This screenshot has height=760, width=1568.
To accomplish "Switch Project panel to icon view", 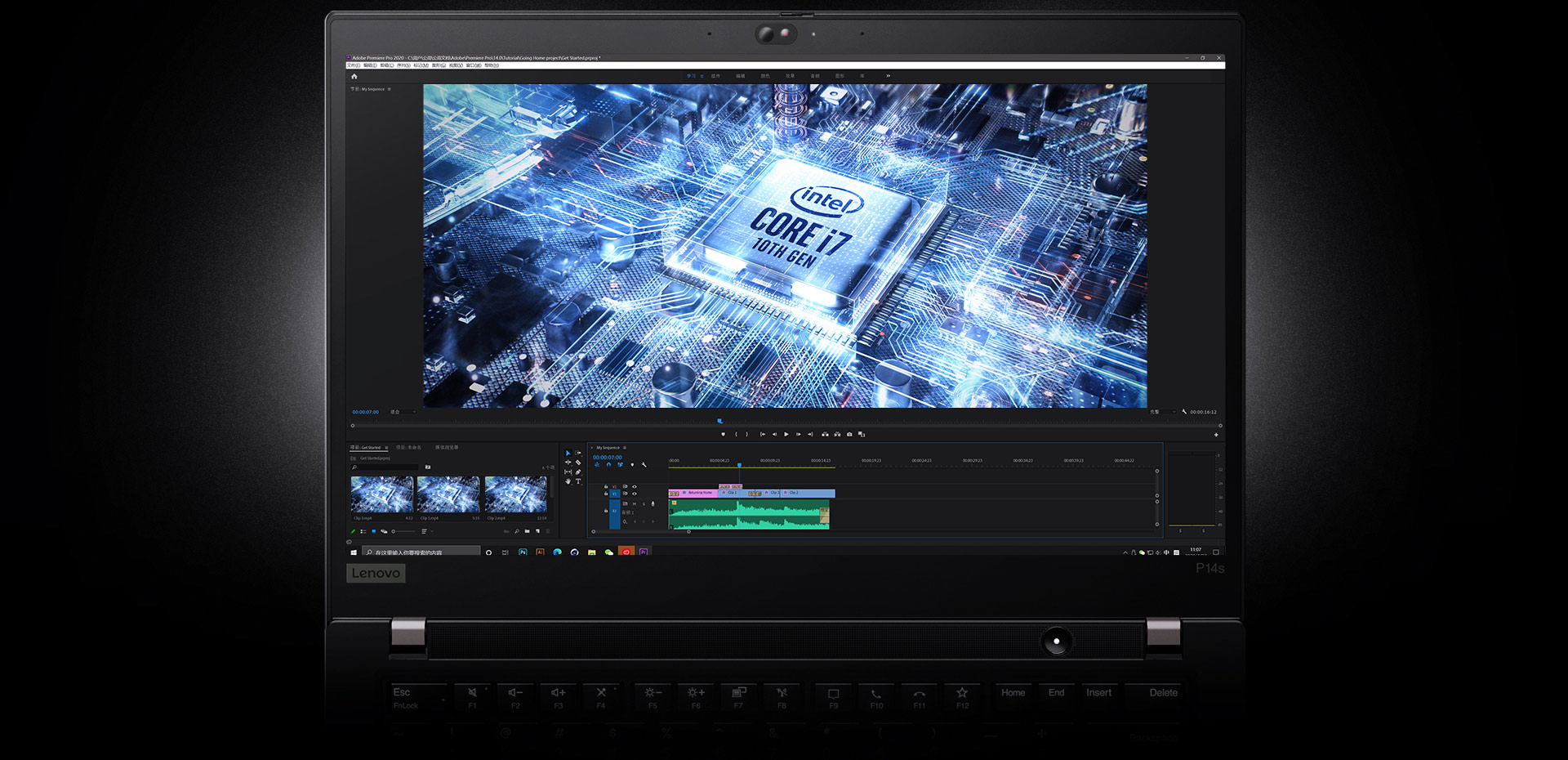I will (373, 531).
